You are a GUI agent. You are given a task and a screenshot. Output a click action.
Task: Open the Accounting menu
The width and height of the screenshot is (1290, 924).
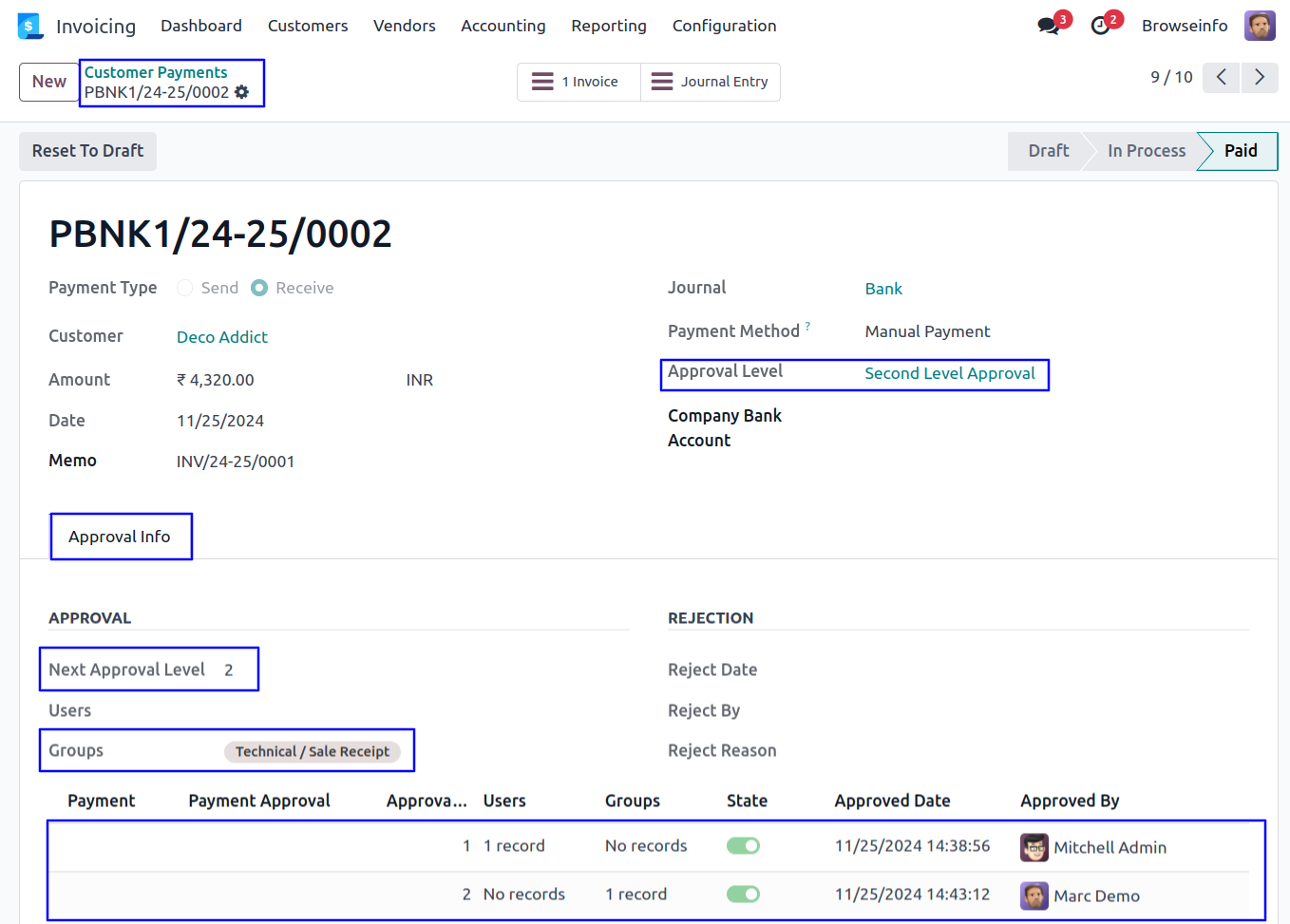tap(503, 26)
